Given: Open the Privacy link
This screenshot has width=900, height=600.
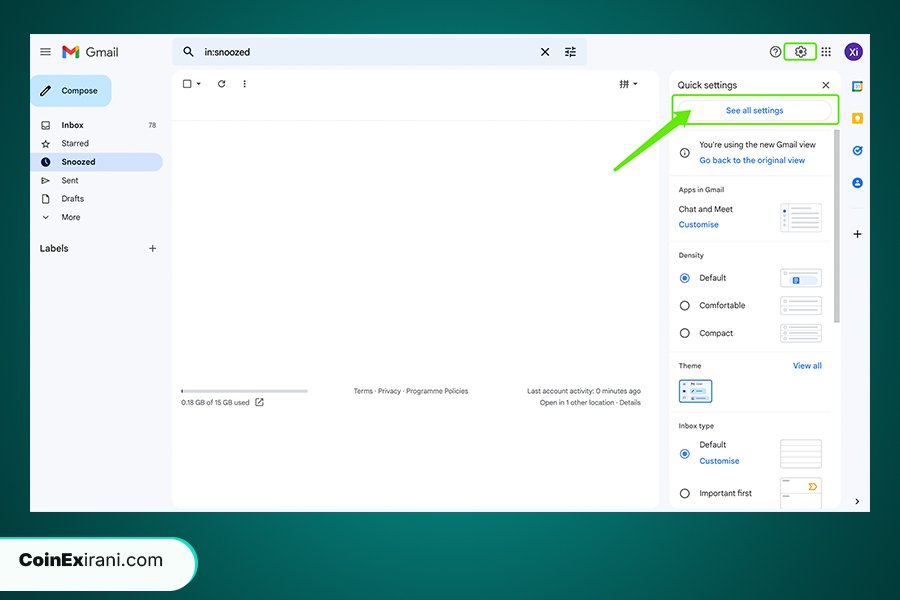Looking at the screenshot, I should tap(389, 391).
